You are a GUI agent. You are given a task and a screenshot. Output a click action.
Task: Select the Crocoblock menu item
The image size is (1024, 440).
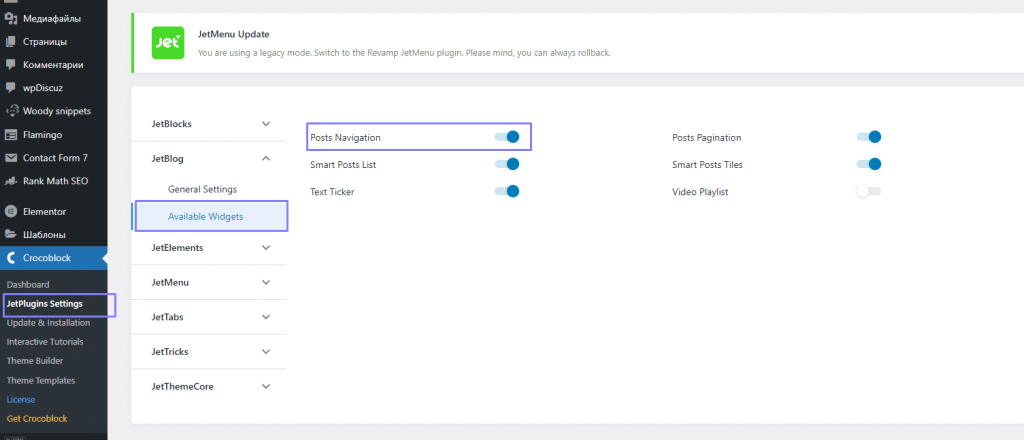click(54, 258)
